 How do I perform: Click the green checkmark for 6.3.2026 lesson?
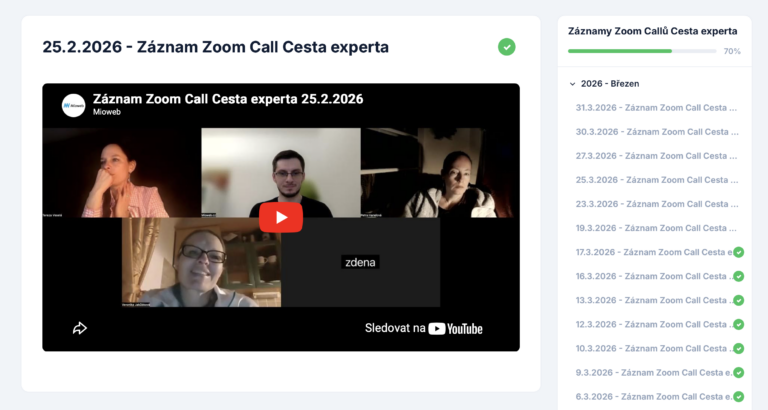tap(739, 396)
